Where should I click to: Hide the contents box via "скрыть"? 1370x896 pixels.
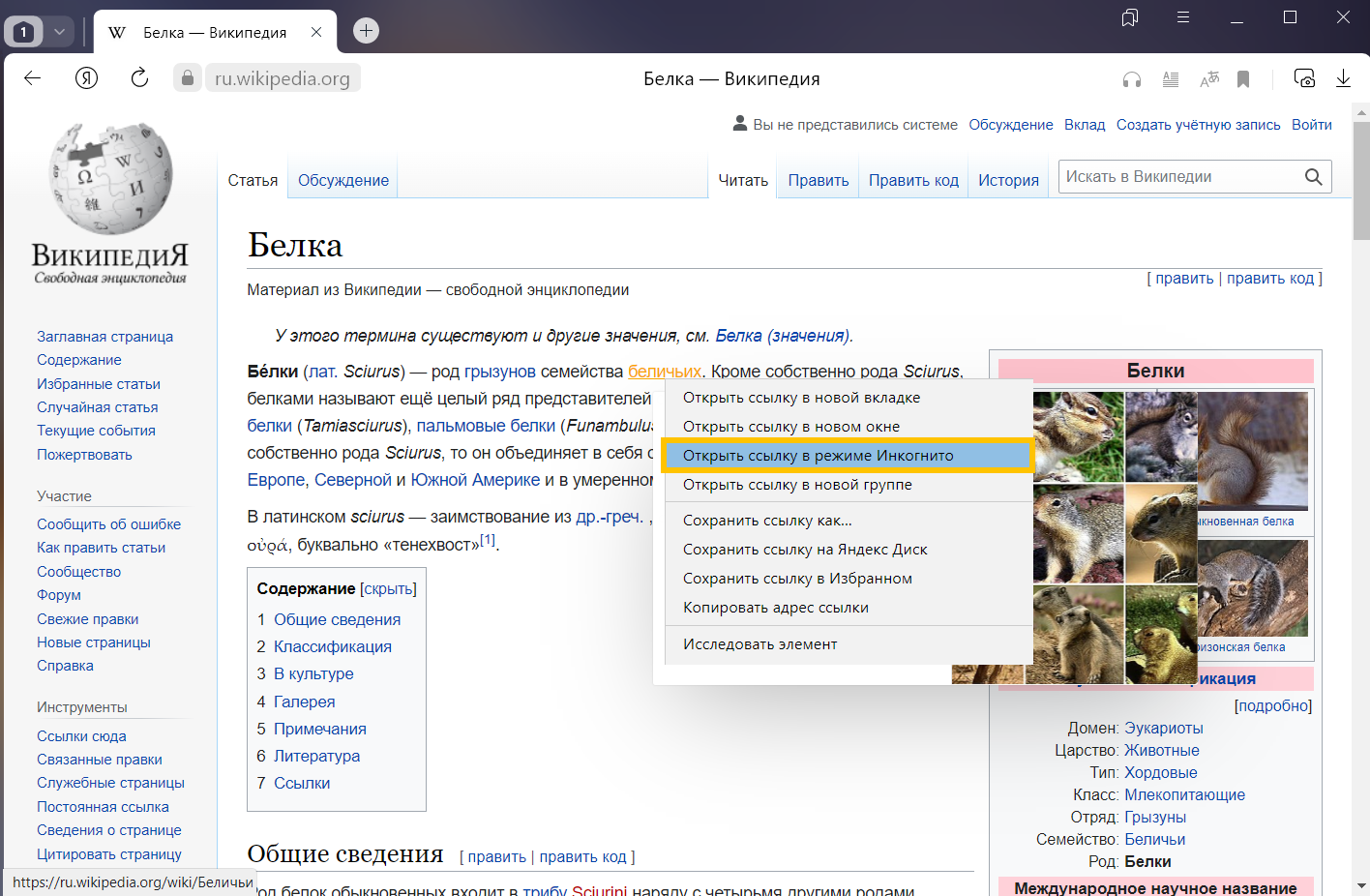pyautogui.click(x=388, y=589)
